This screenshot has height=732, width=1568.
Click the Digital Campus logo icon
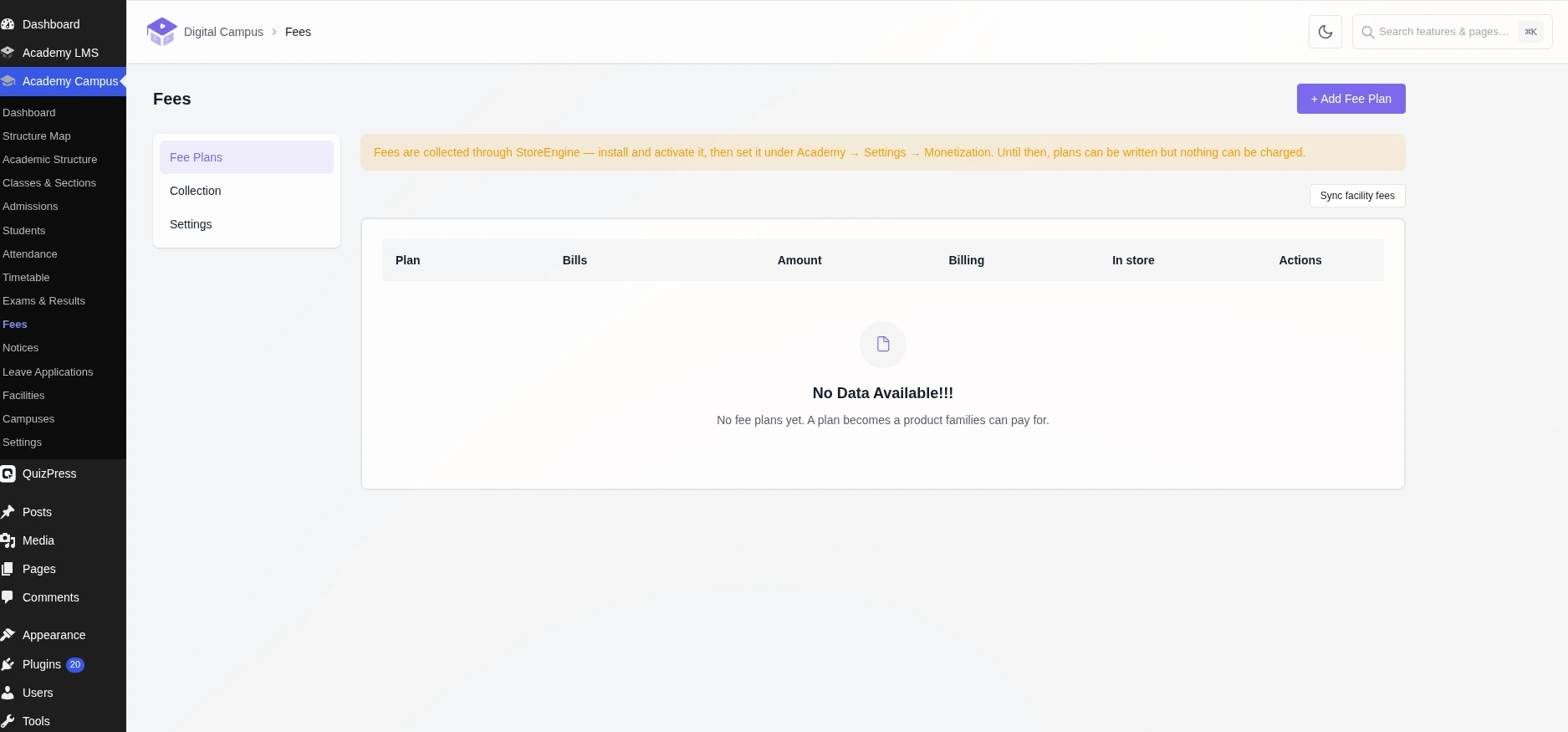click(x=161, y=32)
